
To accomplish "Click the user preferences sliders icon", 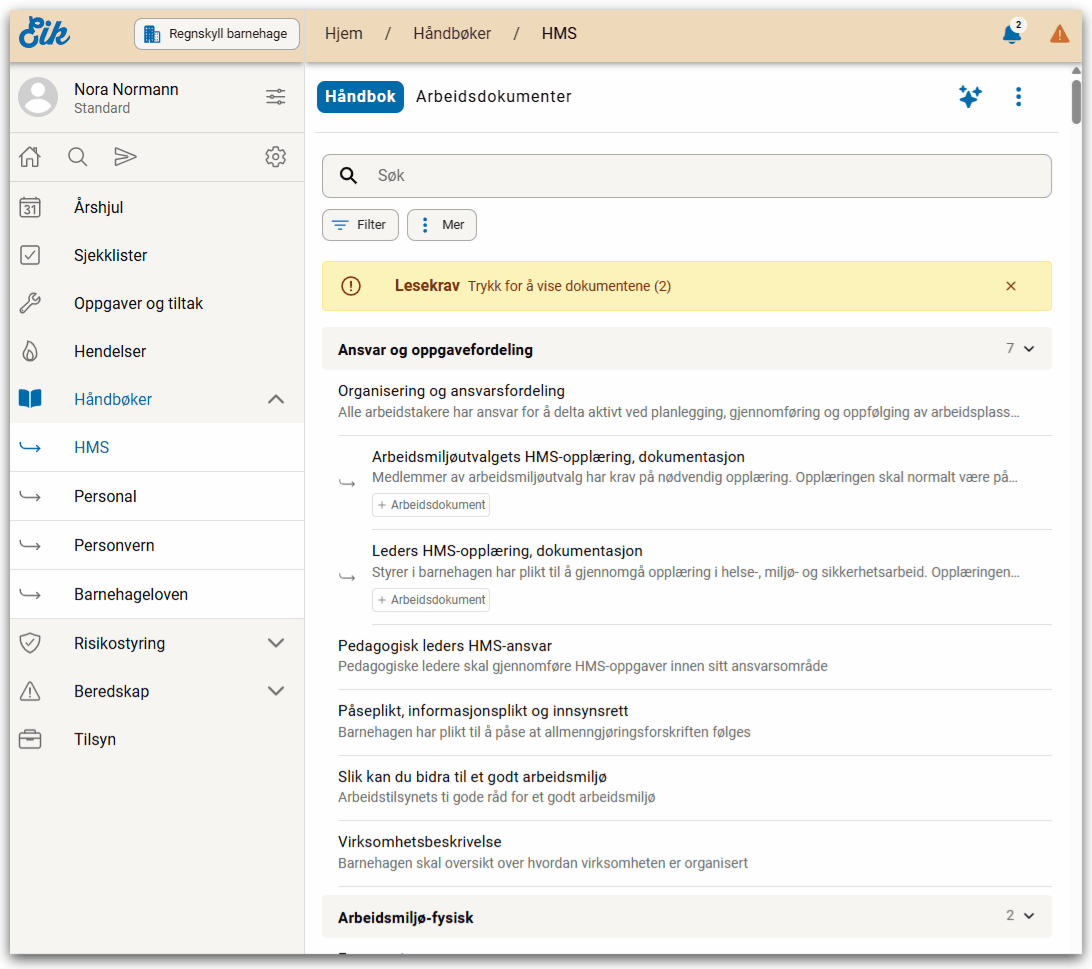I will pos(275,97).
